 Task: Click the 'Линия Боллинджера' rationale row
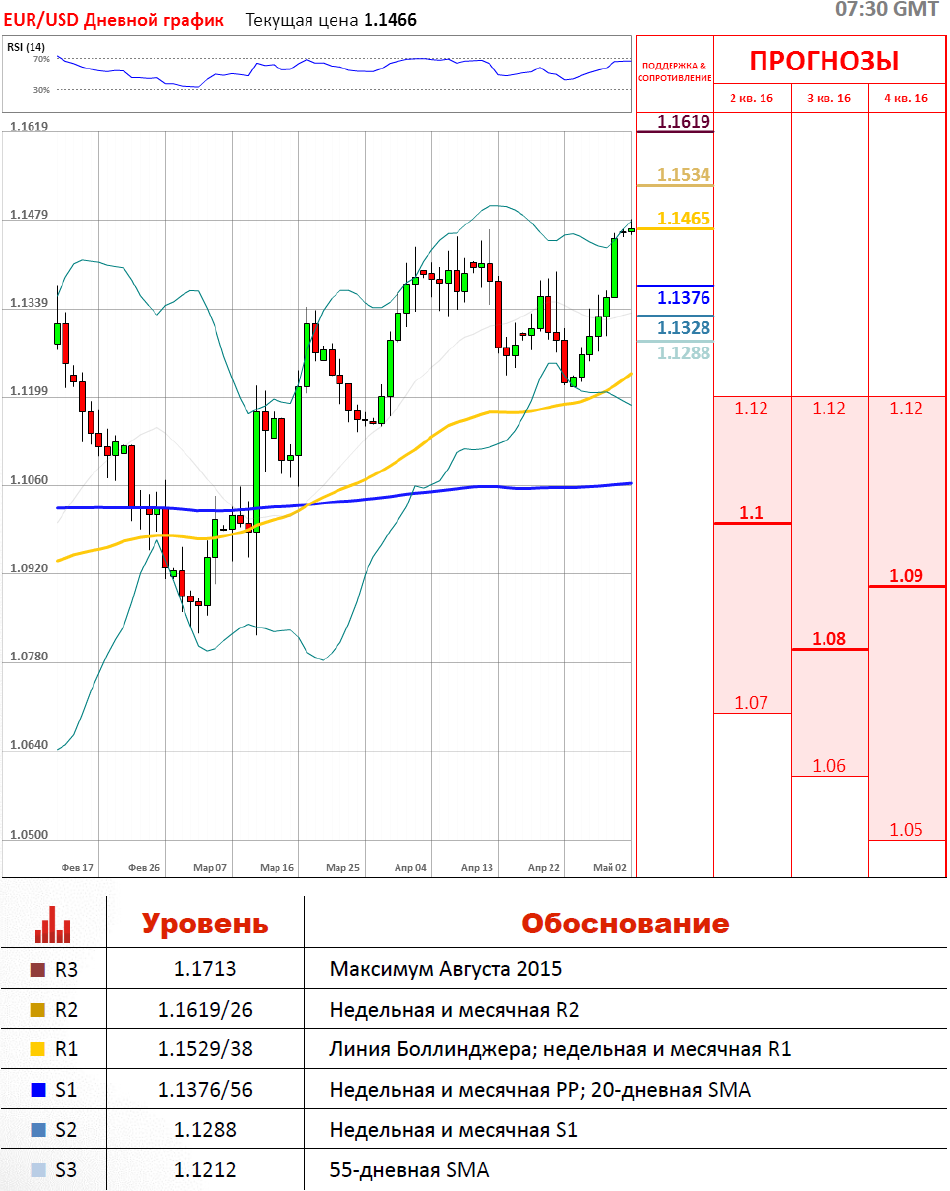pos(560,1049)
